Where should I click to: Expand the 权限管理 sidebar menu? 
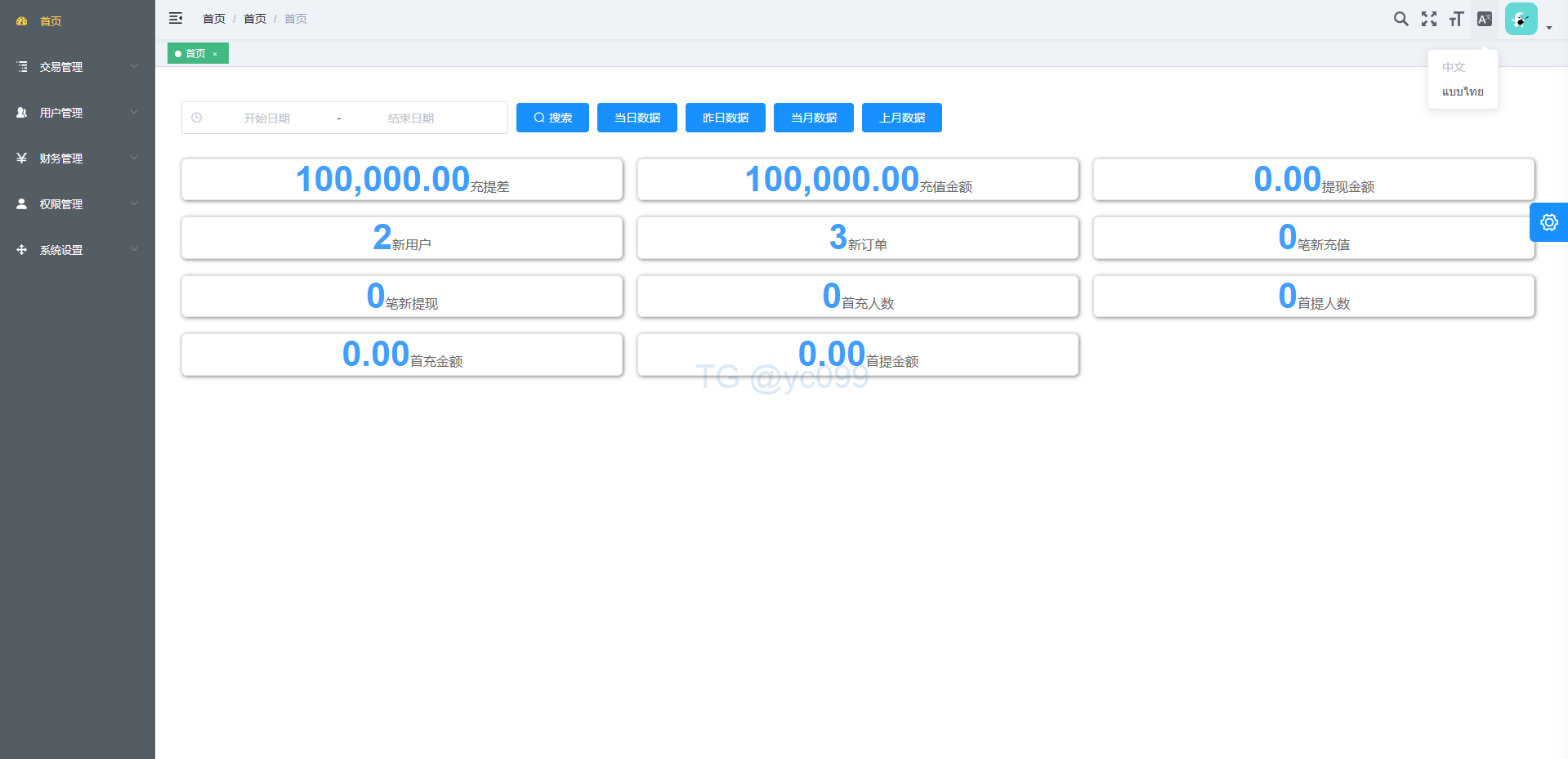click(x=77, y=204)
